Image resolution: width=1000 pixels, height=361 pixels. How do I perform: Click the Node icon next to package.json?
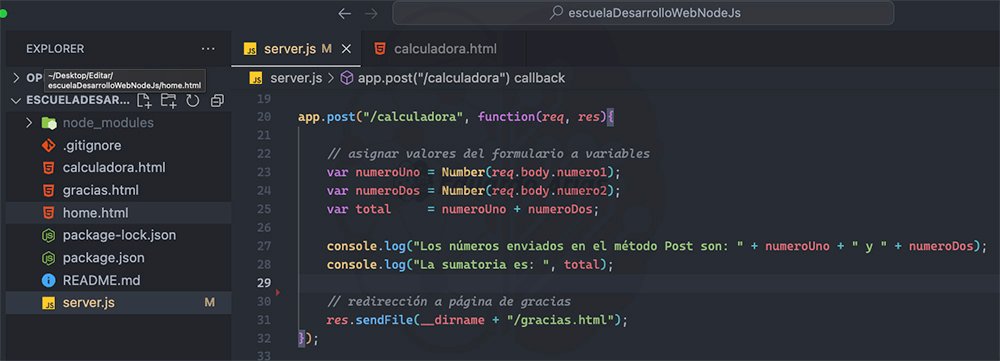pos(48,258)
